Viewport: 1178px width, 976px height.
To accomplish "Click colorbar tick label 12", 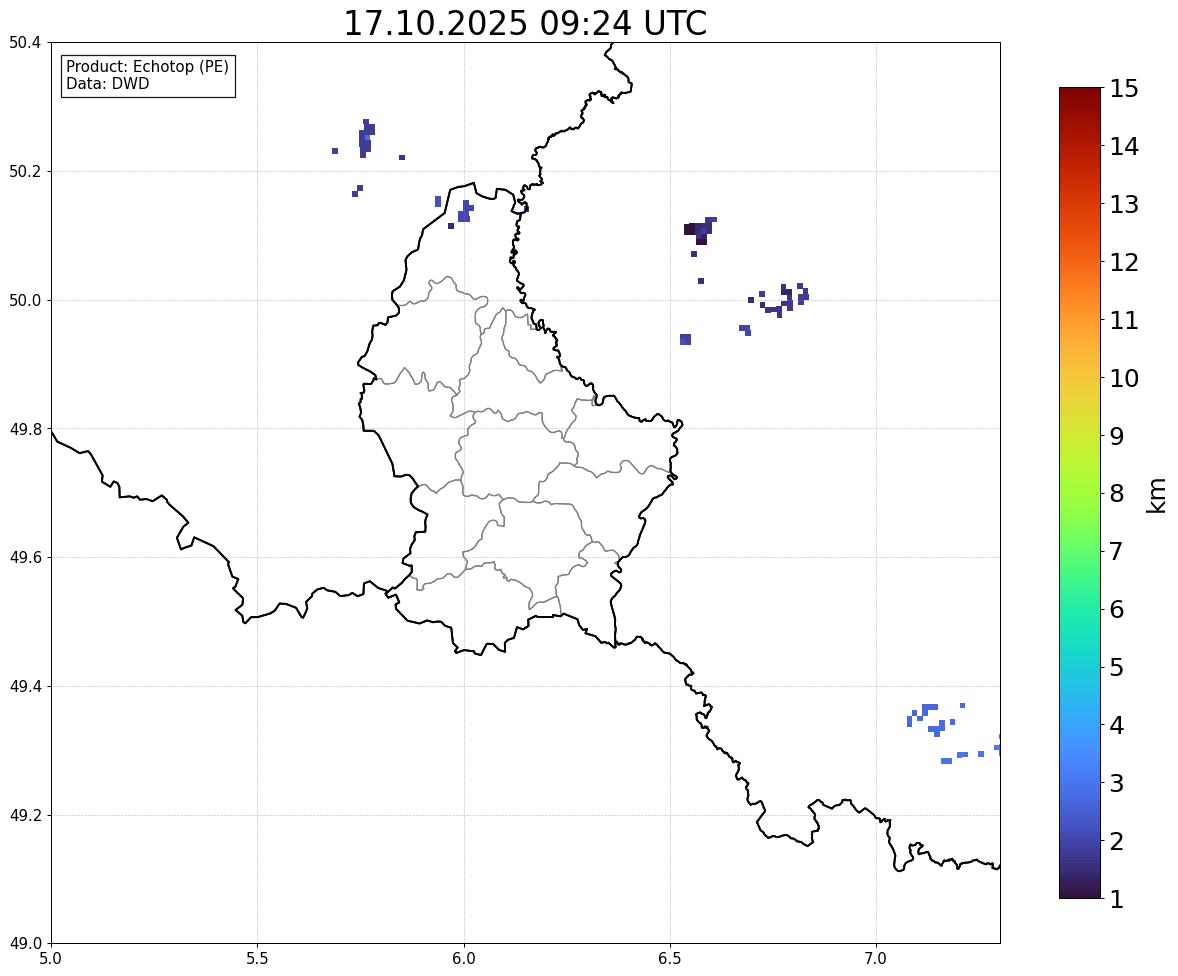I will pos(1124,262).
